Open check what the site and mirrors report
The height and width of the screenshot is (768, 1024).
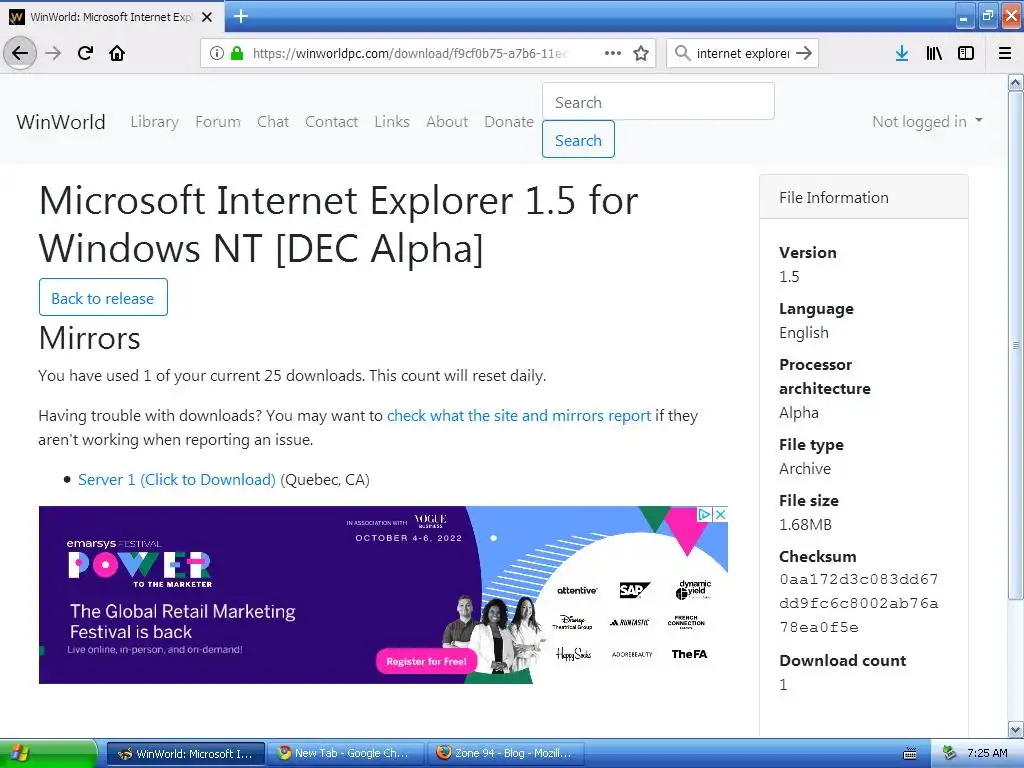coord(519,415)
